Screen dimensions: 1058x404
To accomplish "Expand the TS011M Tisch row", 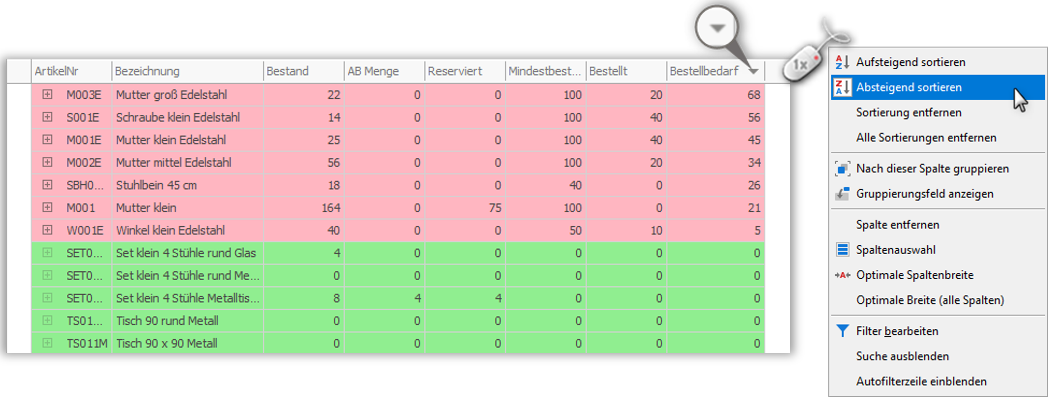I will click(x=47, y=343).
